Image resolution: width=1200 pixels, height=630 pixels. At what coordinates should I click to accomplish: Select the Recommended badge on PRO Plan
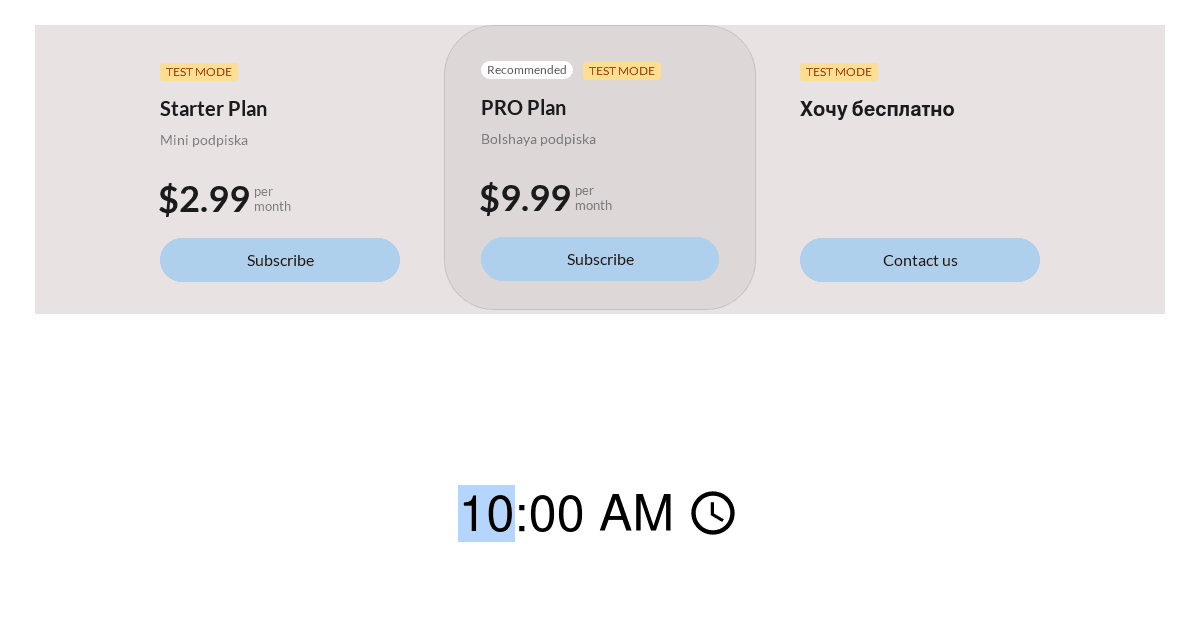coord(526,69)
